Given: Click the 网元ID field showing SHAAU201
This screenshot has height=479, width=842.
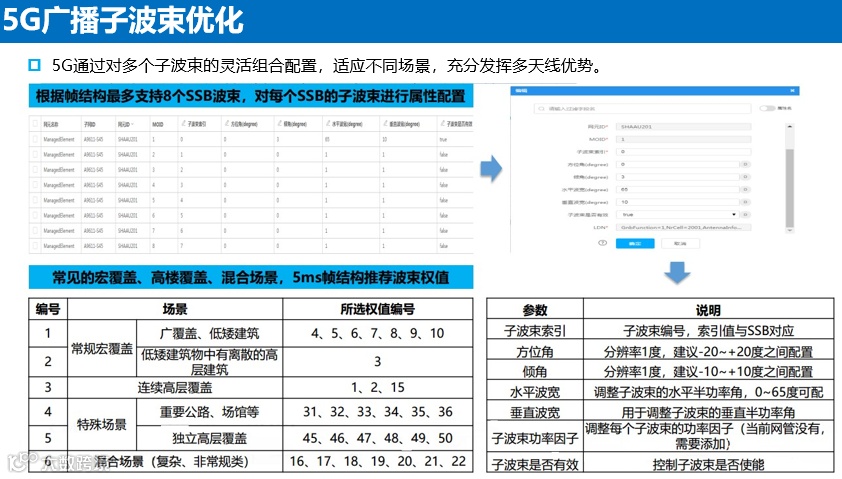Looking at the screenshot, I should pyautogui.click(x=684, y=127).
